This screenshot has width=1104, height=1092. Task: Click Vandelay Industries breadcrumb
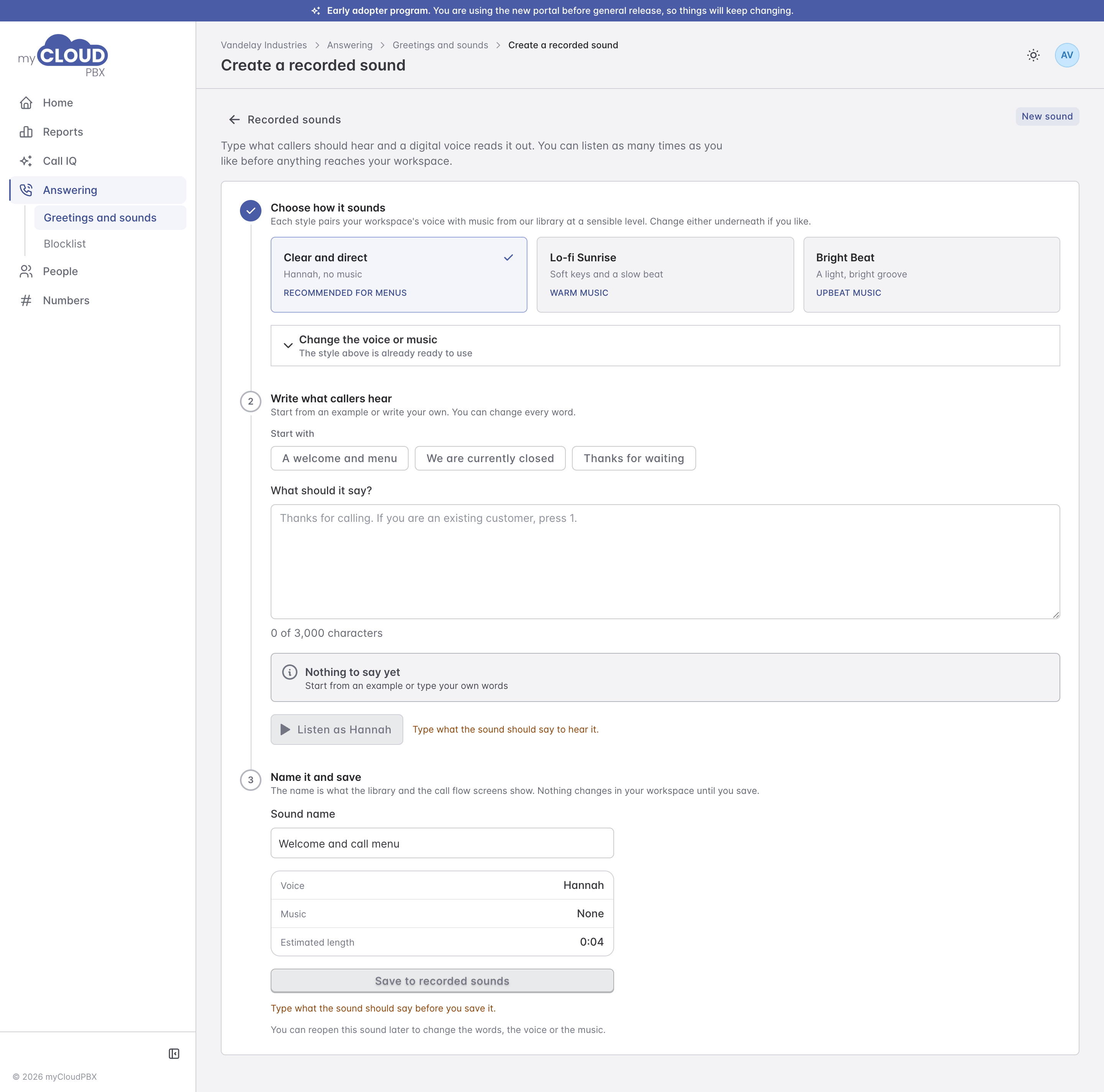[264, 45]
